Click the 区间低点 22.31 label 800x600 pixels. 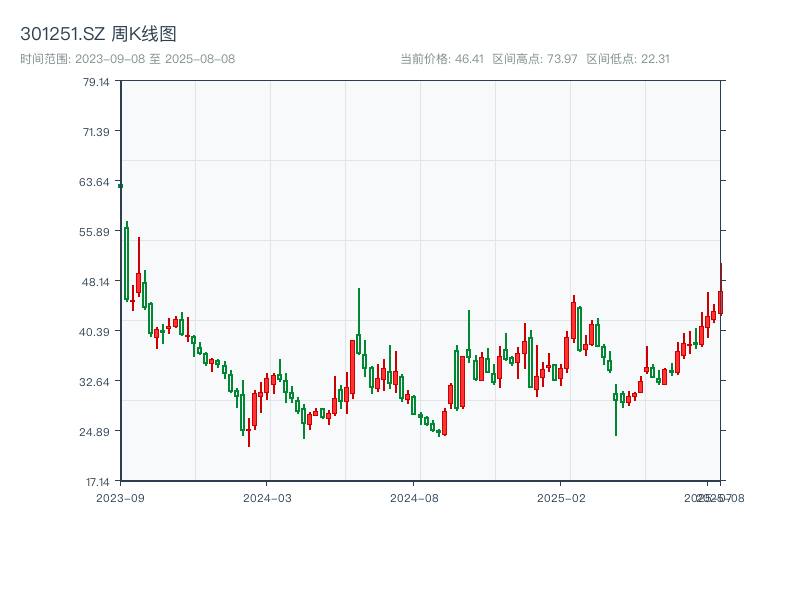click(628, 59)
